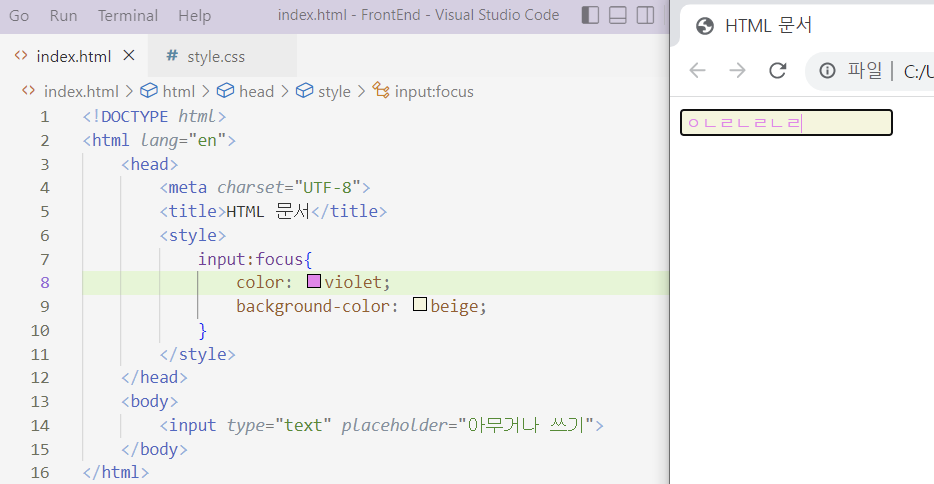
Task: Click the opening <body> tag
Action: (150, 401)
